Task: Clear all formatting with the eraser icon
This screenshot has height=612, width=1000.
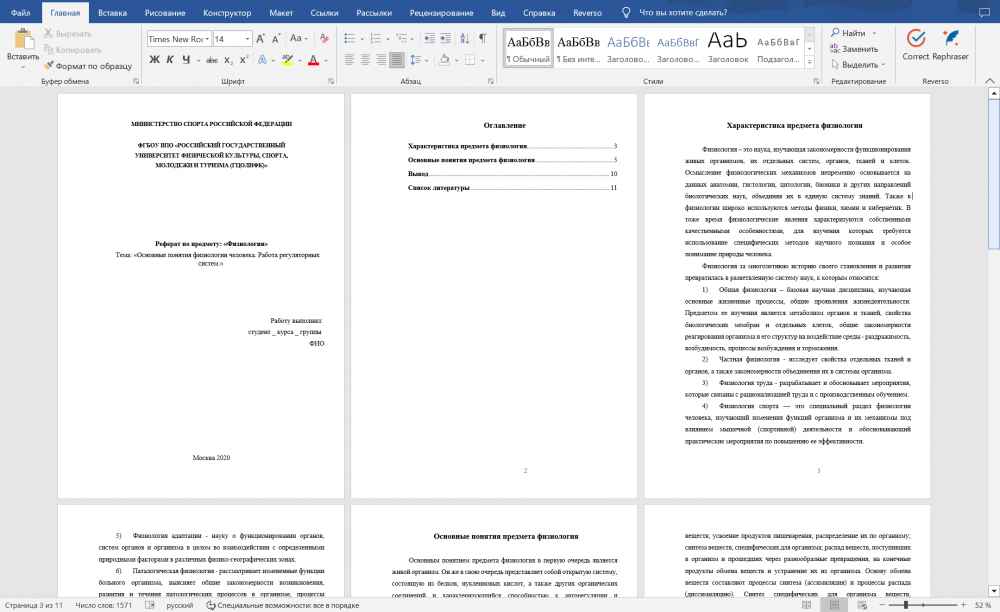Action: click(324, 39)
